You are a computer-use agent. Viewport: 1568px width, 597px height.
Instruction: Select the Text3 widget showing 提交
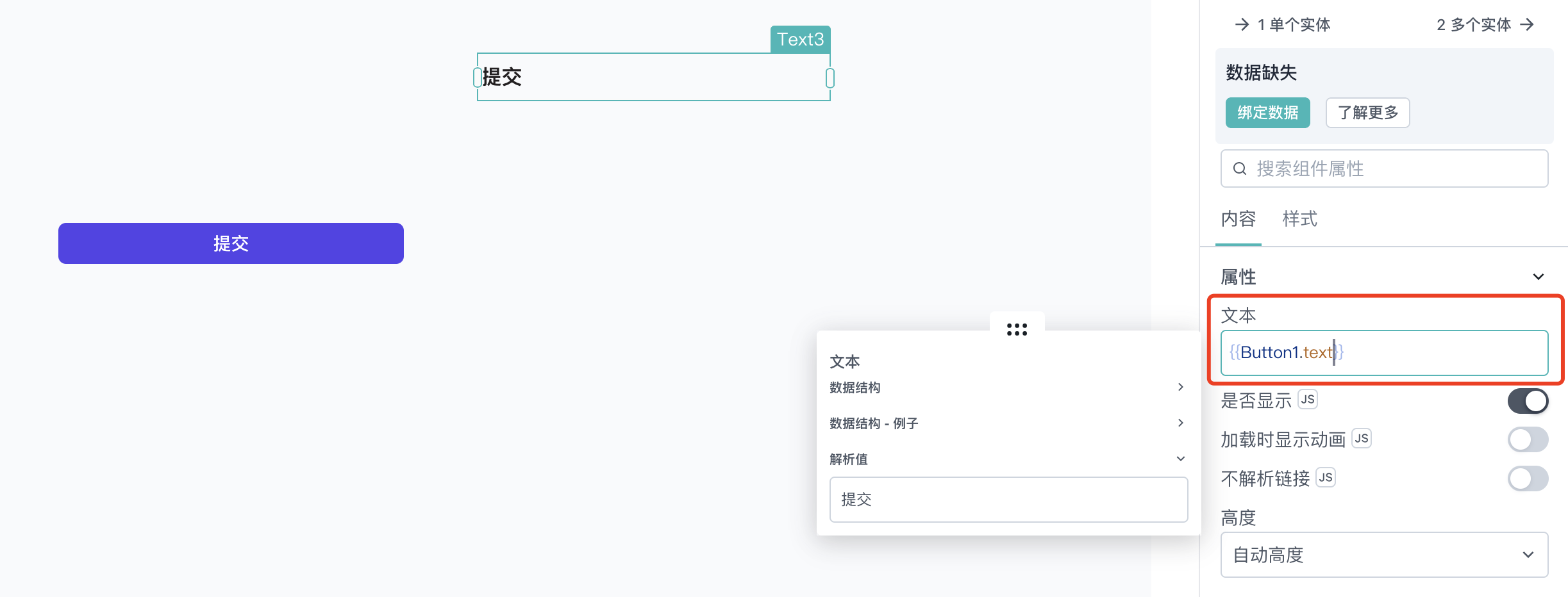coord(653,77)
